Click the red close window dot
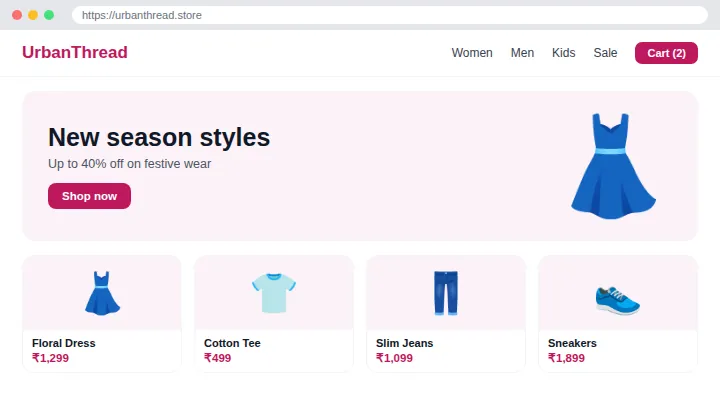This screenshot has height=410, width=720. pos(17,15)
